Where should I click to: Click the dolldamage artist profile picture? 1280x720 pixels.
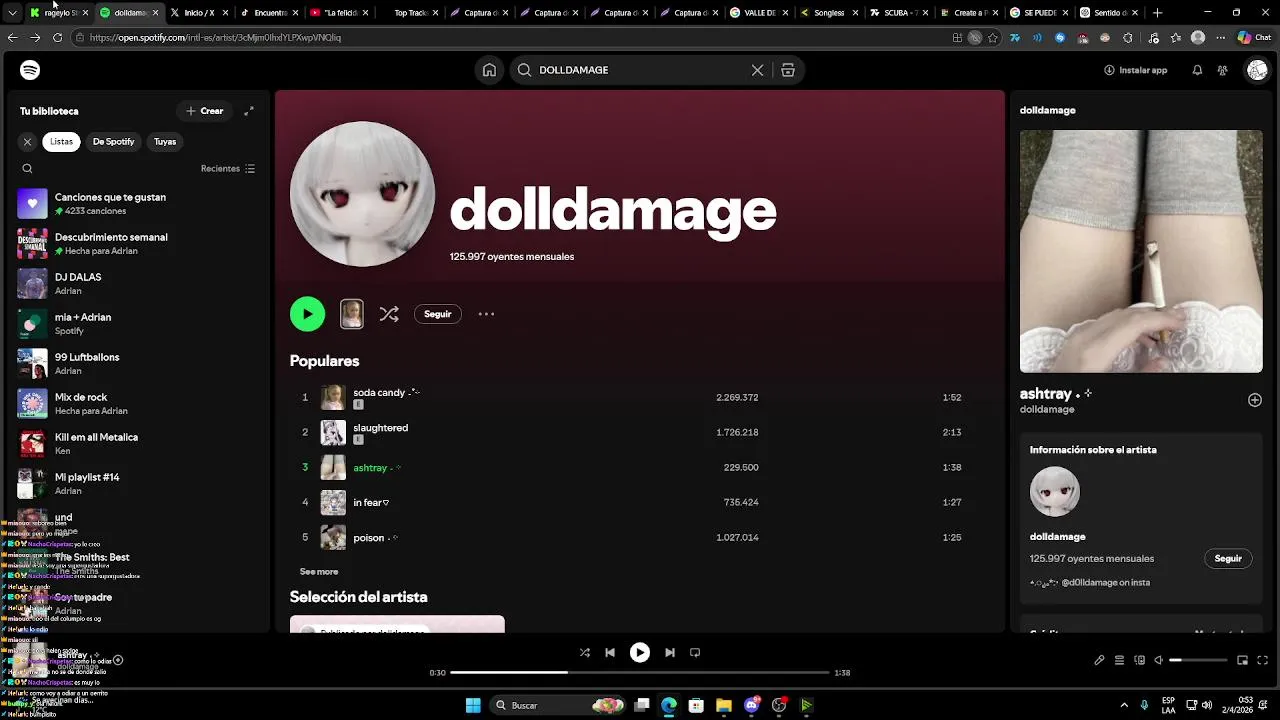[x=362, y=194]
